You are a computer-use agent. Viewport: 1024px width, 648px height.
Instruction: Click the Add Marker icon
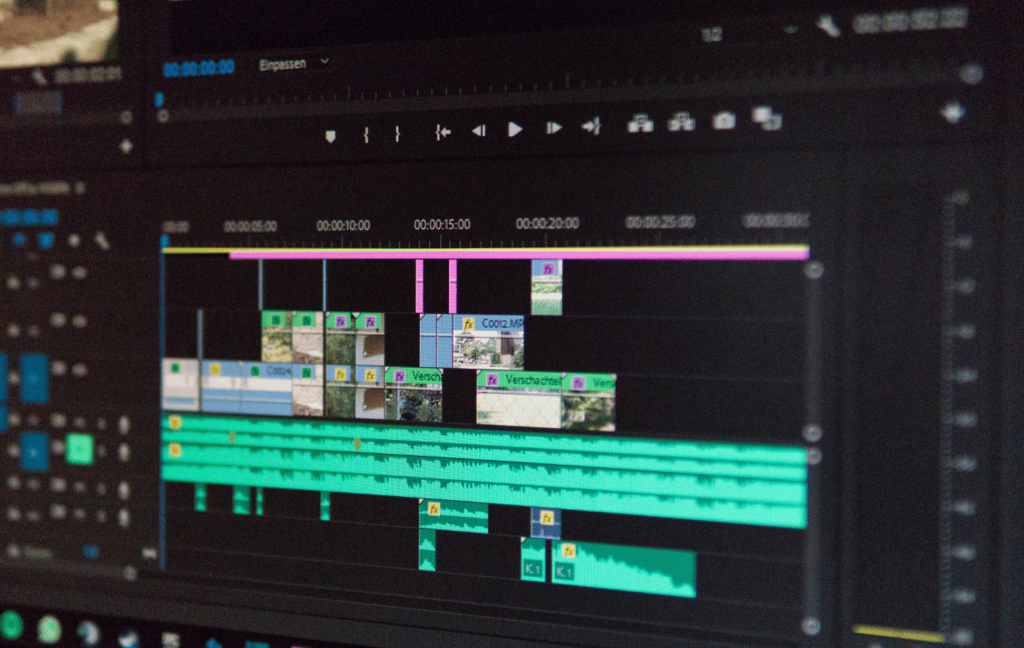(330, 136)
